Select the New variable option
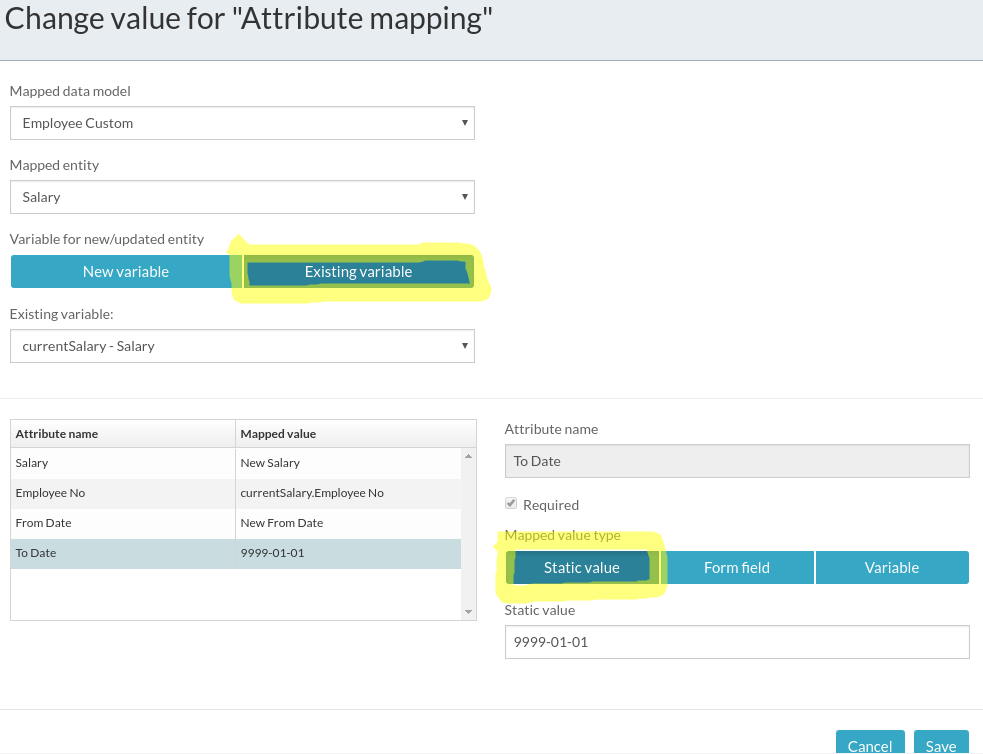Image resolution: width=983 pixels, height=754 pixels. pos(126,271)
